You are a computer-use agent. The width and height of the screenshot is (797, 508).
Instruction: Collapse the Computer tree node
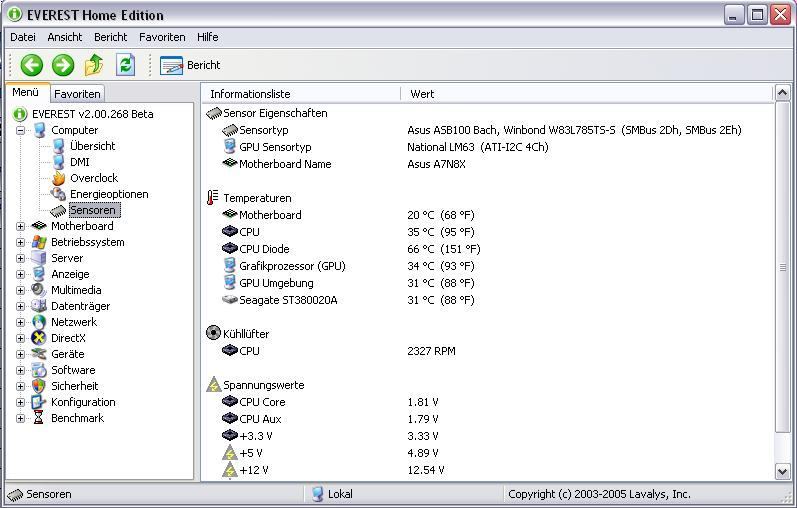(x=20, y=130)
